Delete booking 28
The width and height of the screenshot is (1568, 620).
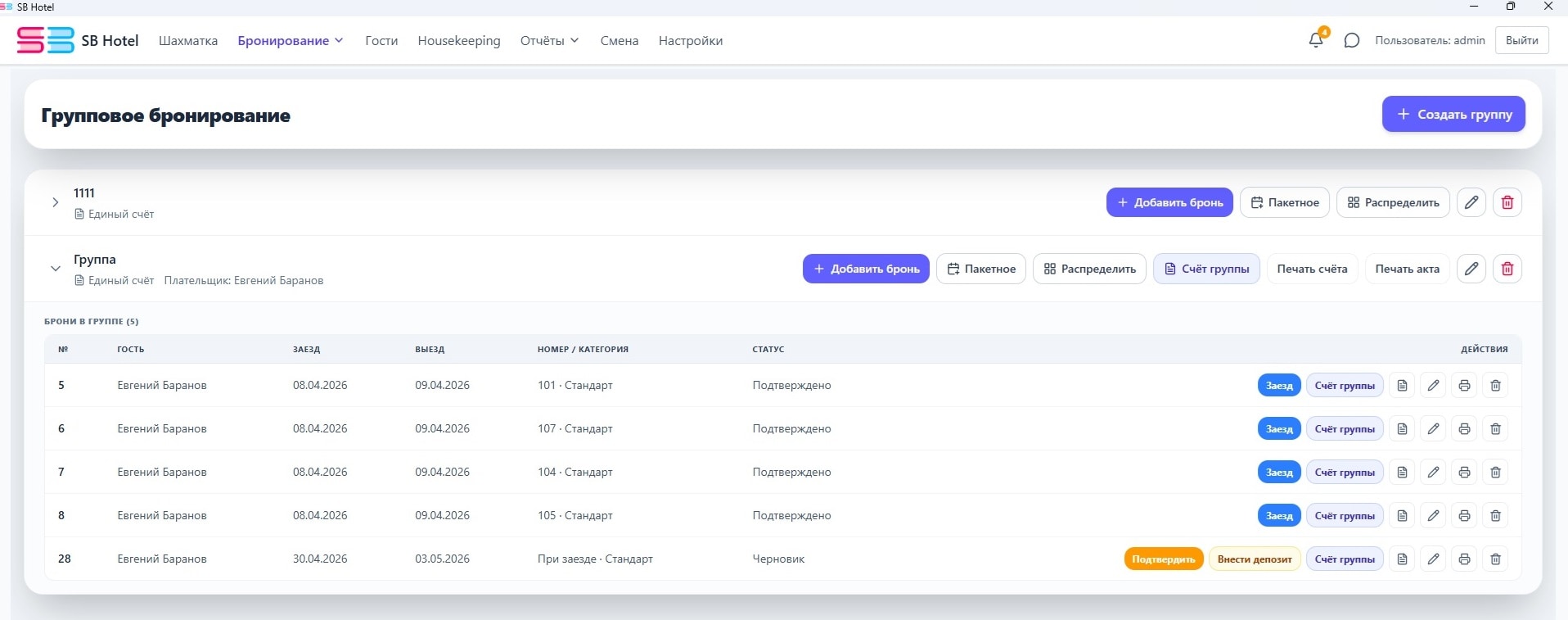[x=1495, y=559]
